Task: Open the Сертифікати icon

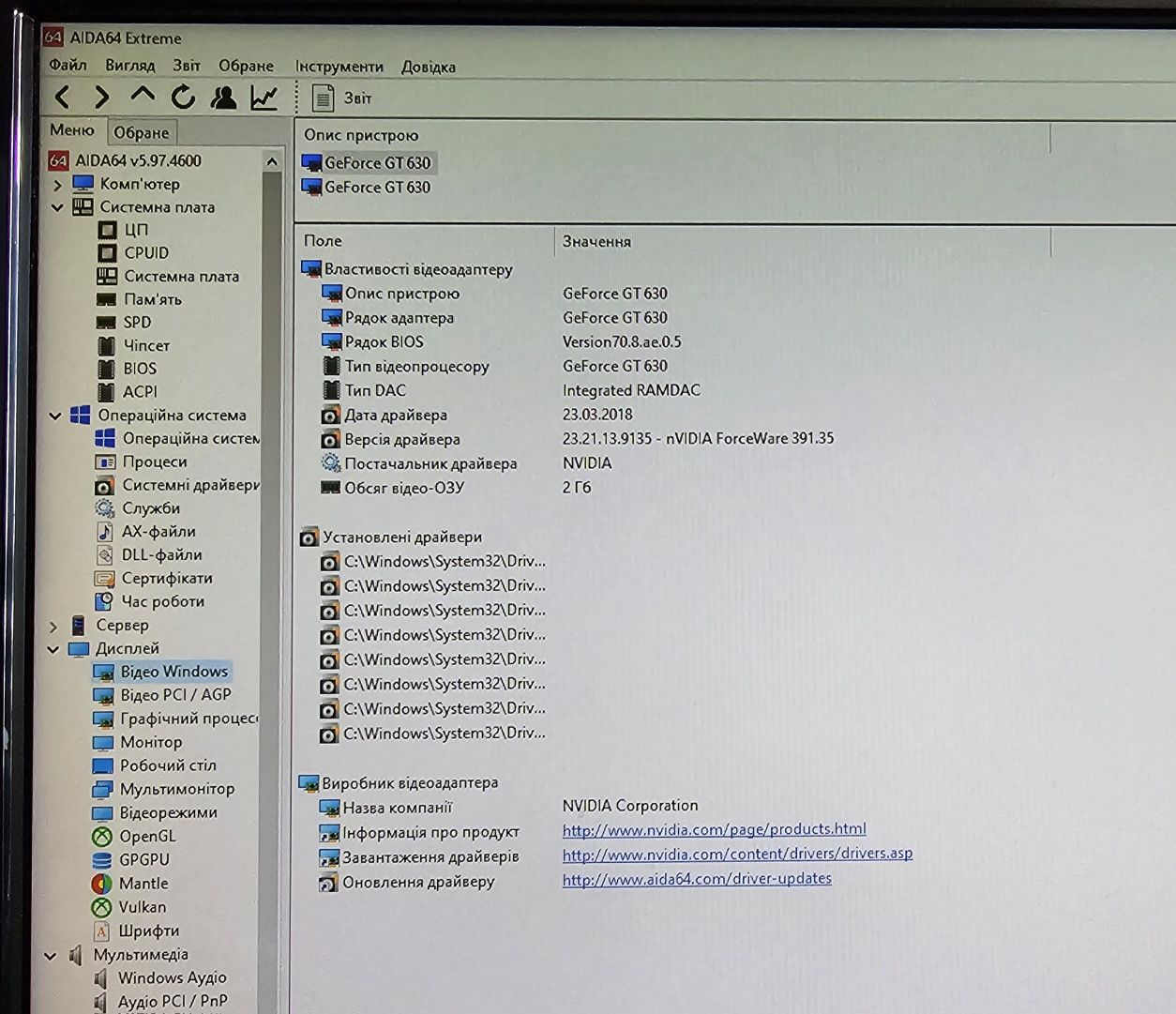Action: (x=104, y=579)
